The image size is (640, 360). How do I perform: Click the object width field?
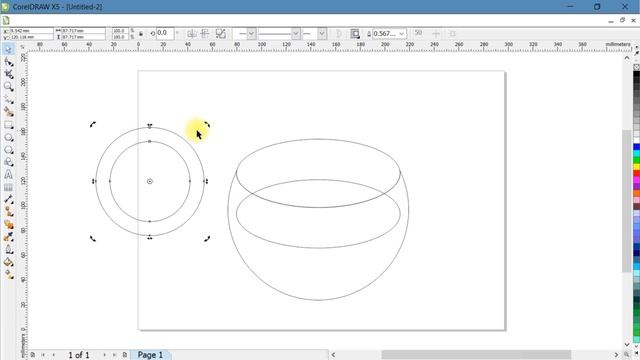[83, 31]
